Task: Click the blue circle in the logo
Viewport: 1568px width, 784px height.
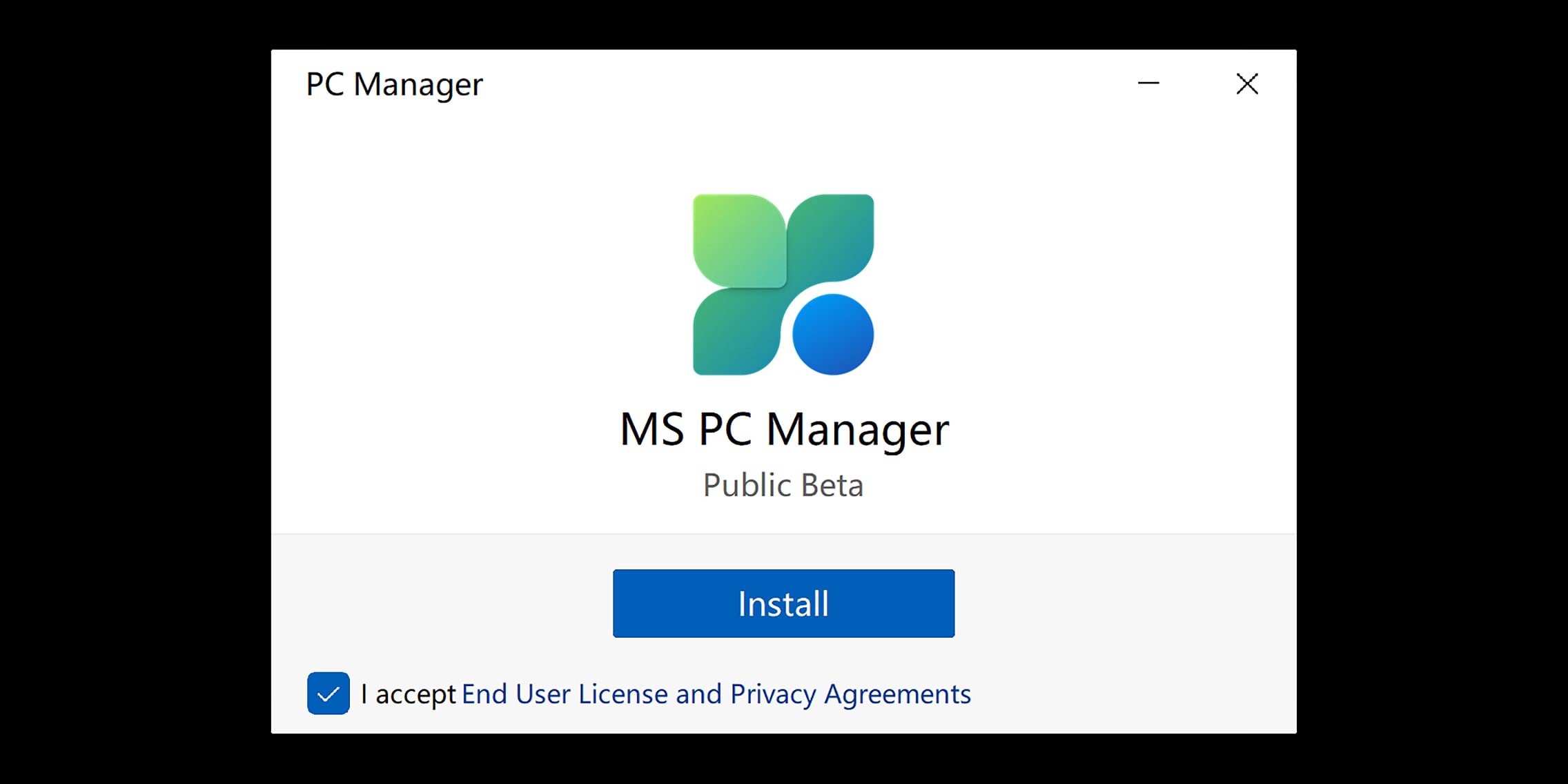Action: coord(833,335)
